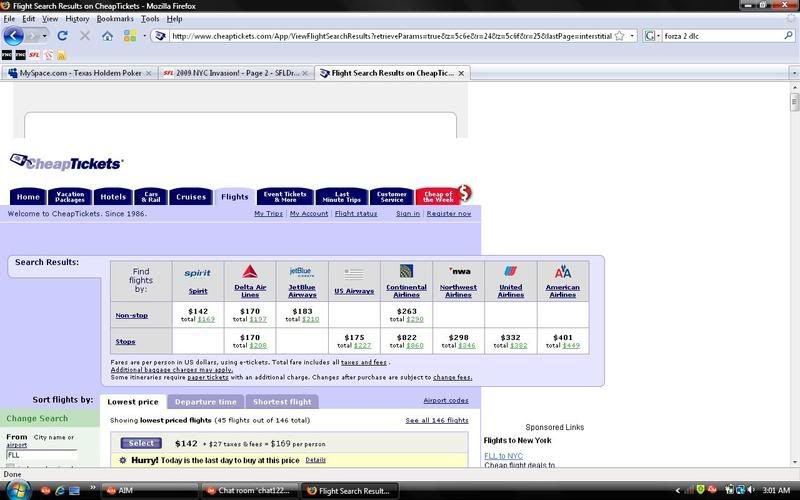Click the United Airlines logo
This screenshot has height=500, width=800.
tap(510, 271)
